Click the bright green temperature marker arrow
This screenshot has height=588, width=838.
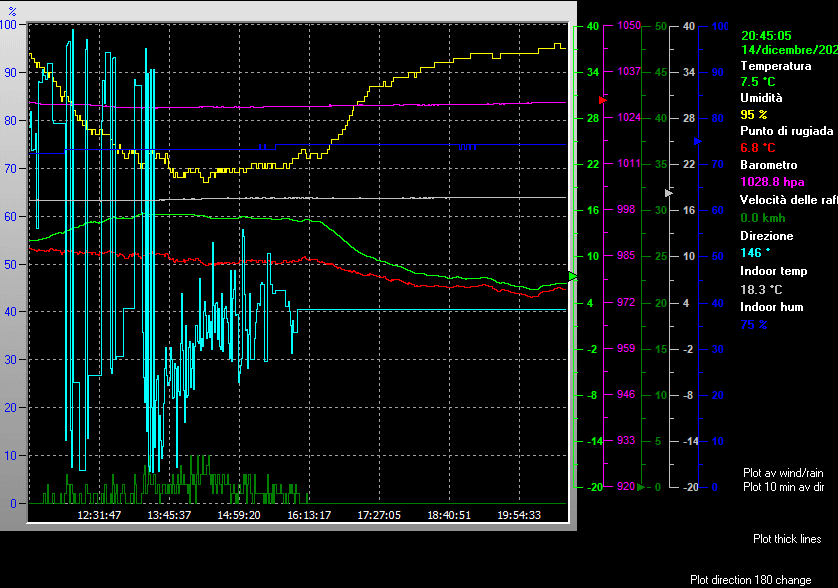point(573,275)
